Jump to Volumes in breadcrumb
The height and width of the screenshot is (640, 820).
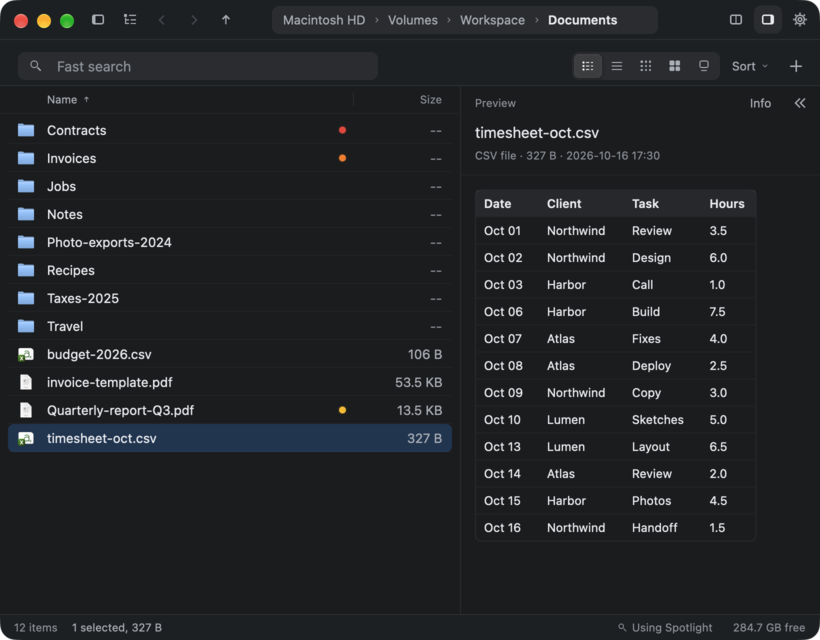pyautogui.click(x=413, y=20)
